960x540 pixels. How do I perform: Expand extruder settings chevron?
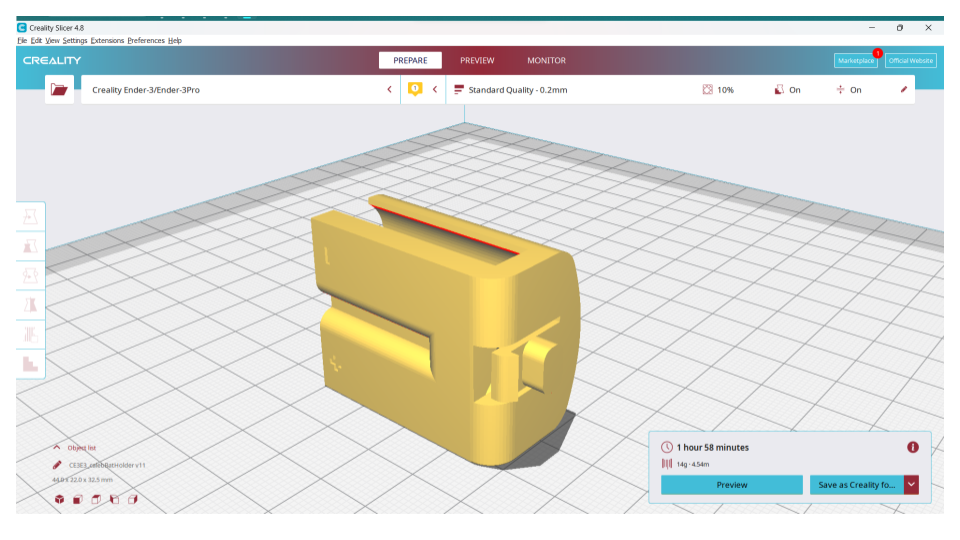(x=435, y=89)
